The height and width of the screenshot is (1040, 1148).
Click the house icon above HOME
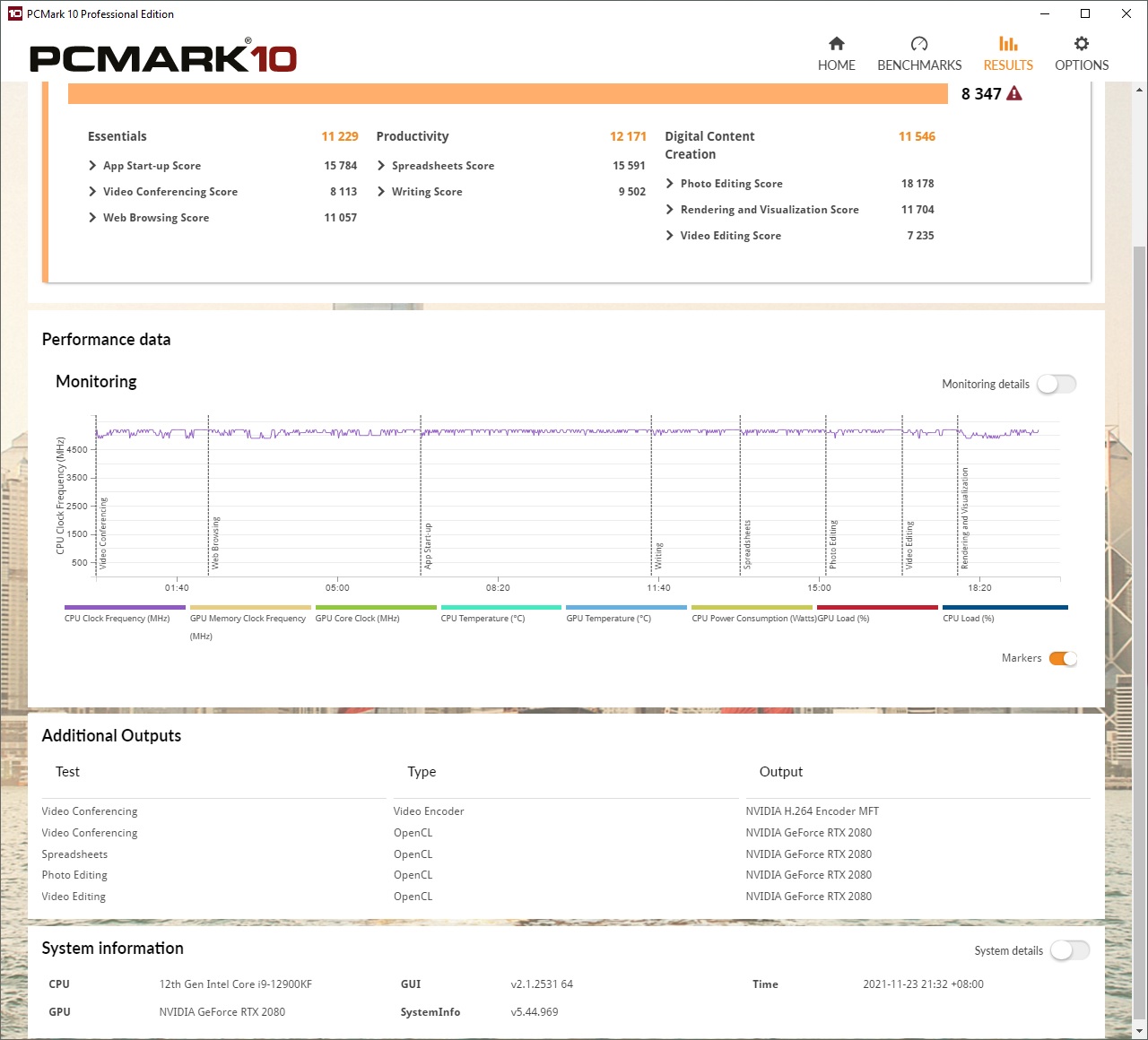pos(837,43)
